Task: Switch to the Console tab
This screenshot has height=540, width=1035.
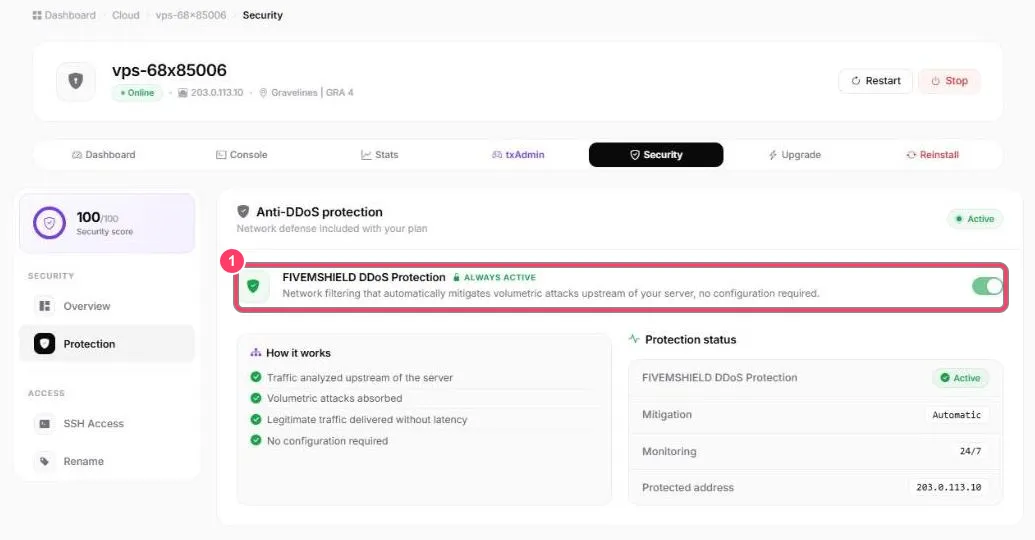Action: (242, 154)
